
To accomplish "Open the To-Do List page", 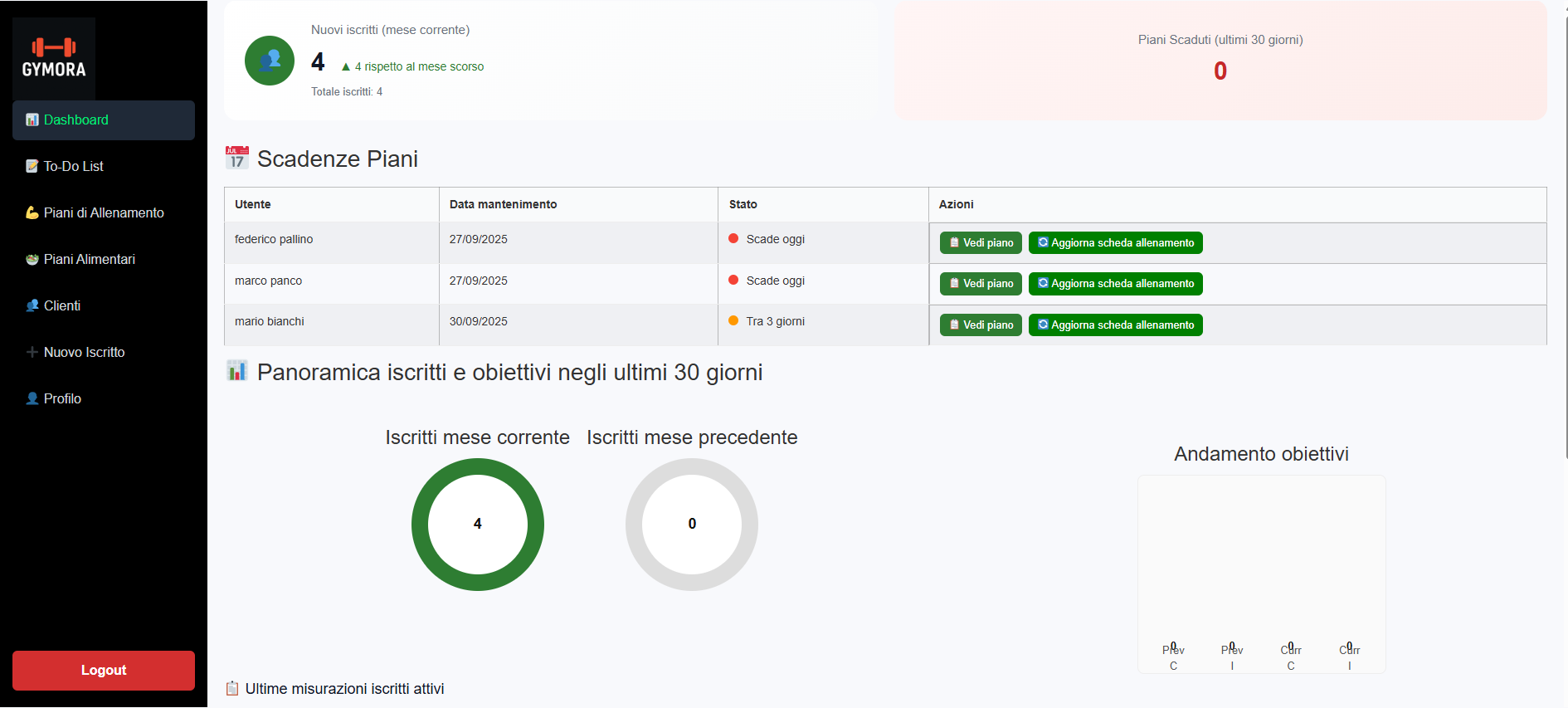I will click(74, 167).
